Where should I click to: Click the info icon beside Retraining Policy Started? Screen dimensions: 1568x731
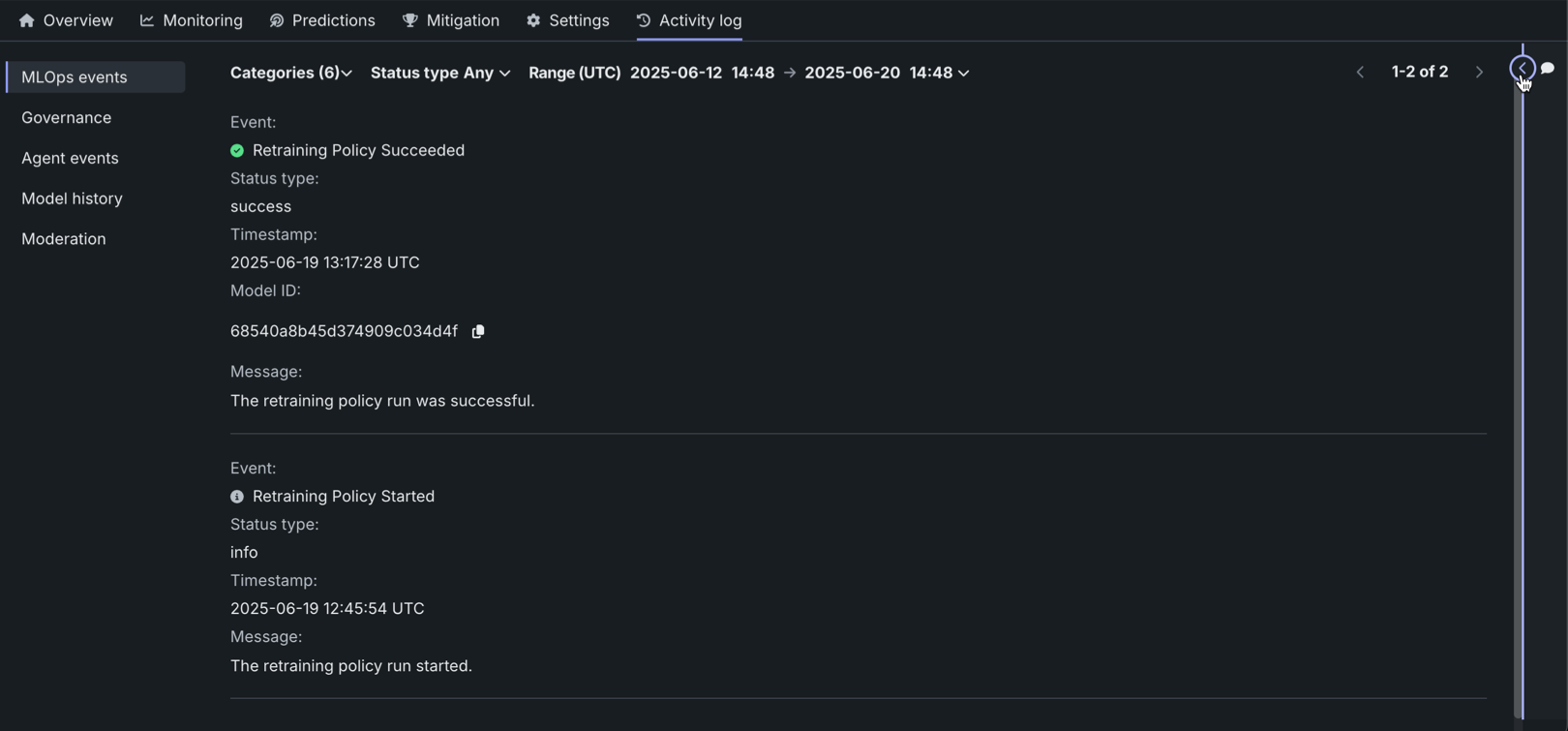coord(237,497)
